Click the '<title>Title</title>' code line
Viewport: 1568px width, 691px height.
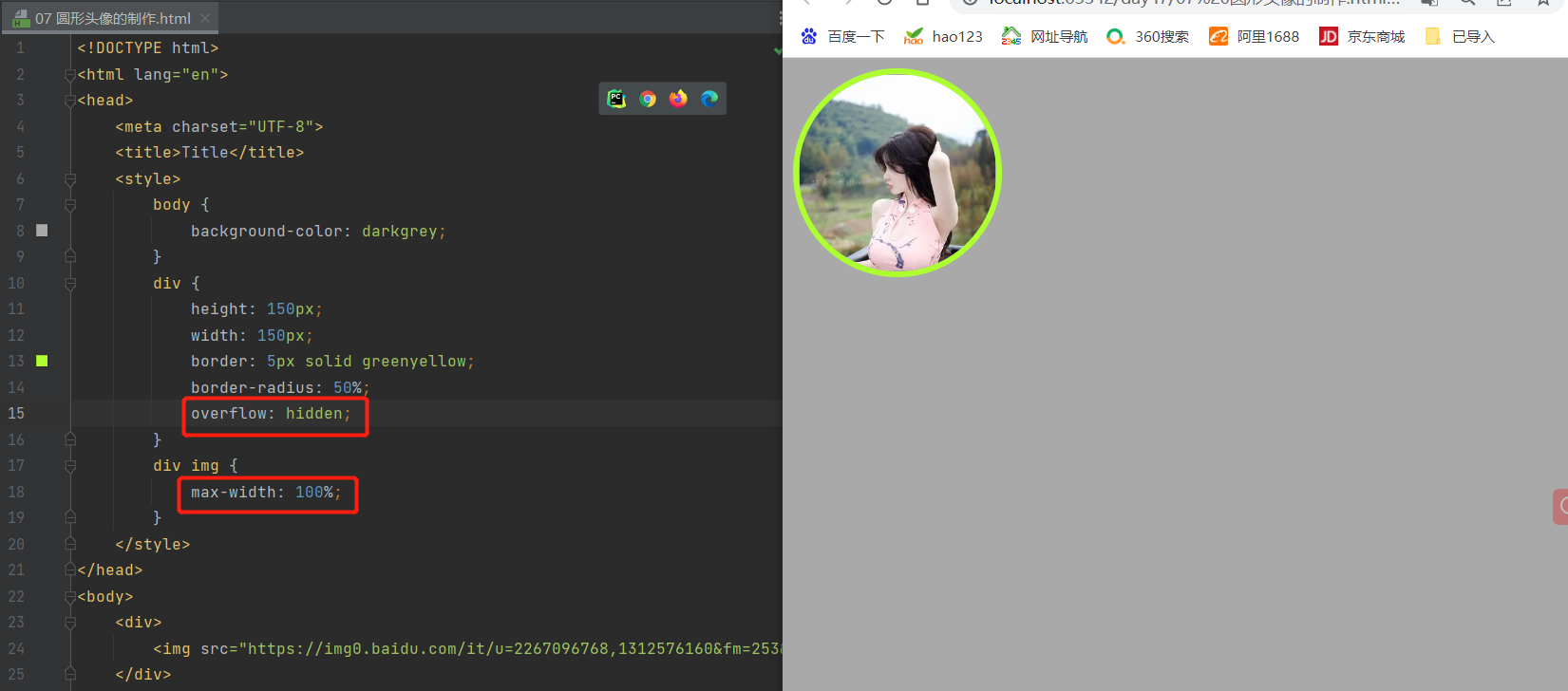point(210,153)
